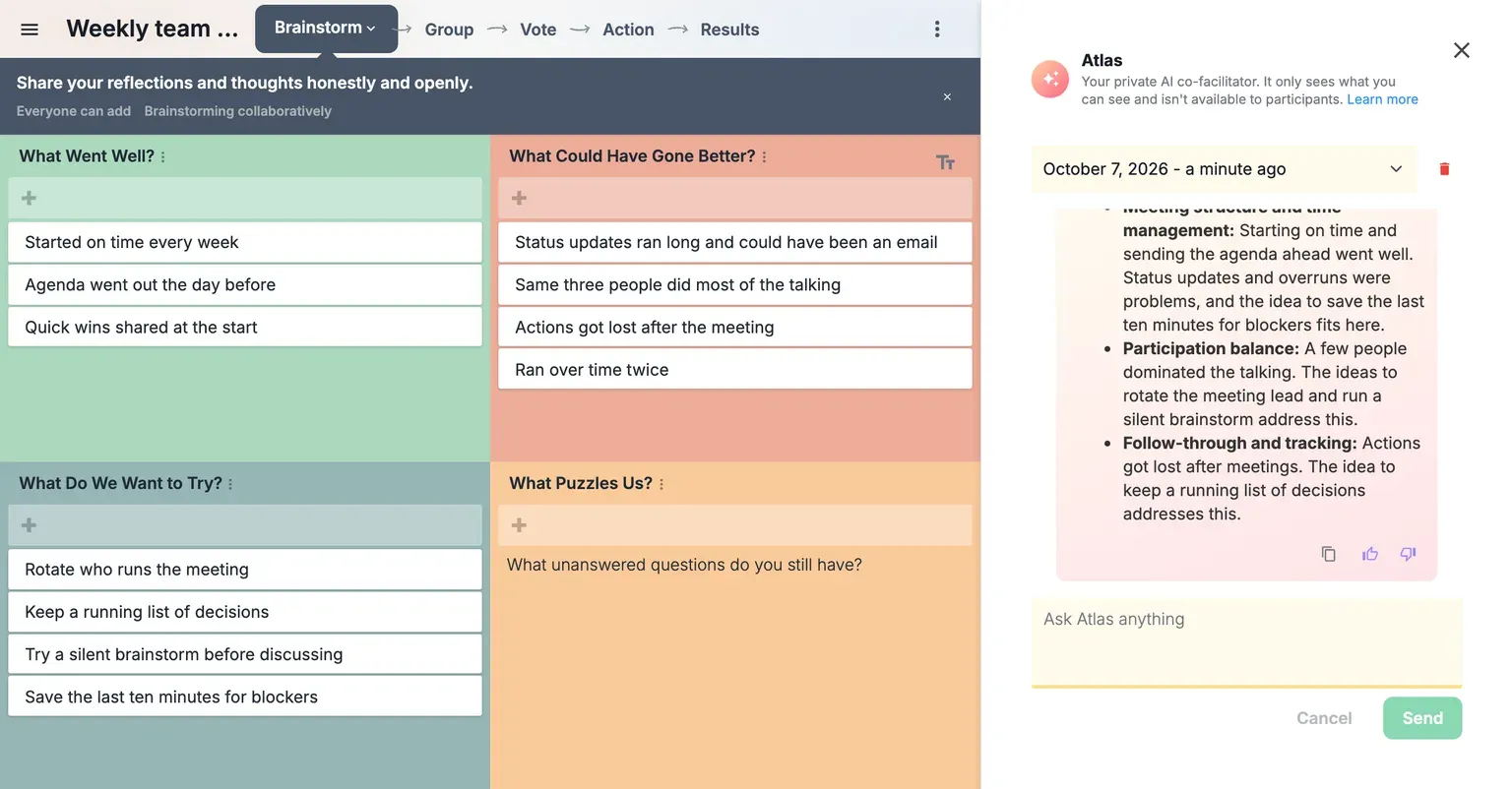The height and width of the screenshot is (789, 1512).
Task: Click the Ask Atlas anything input
Action: click(1246, 641)
